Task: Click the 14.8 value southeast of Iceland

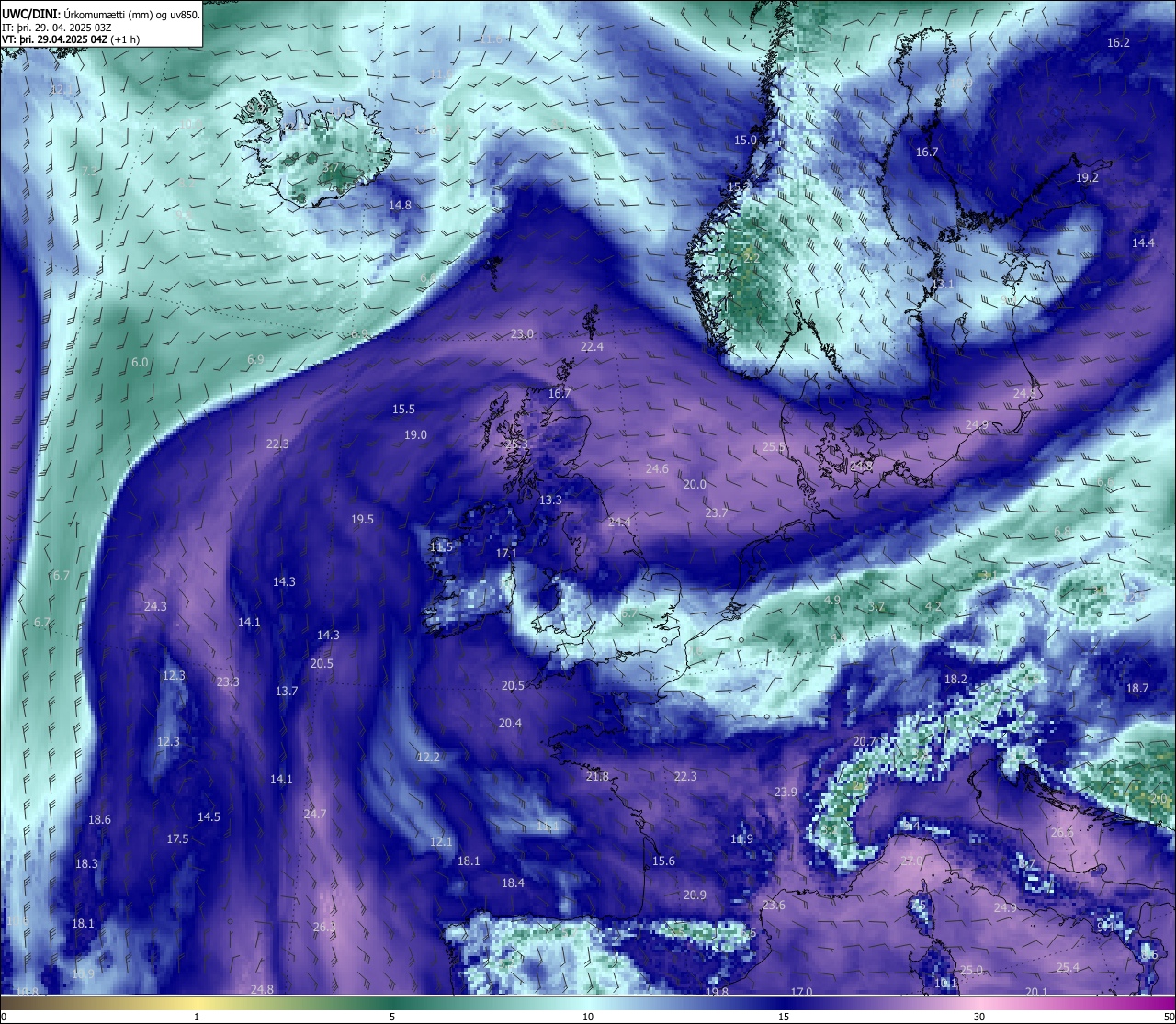Action: (400, 205)
